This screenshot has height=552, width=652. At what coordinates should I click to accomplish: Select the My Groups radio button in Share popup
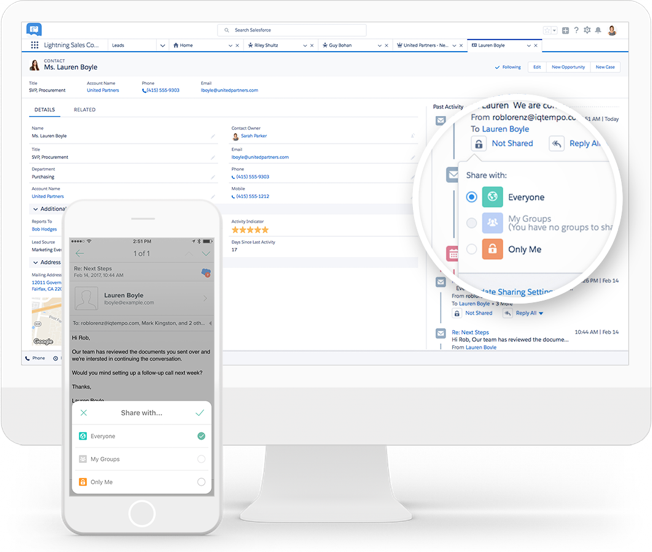click(x=472, y=223)
